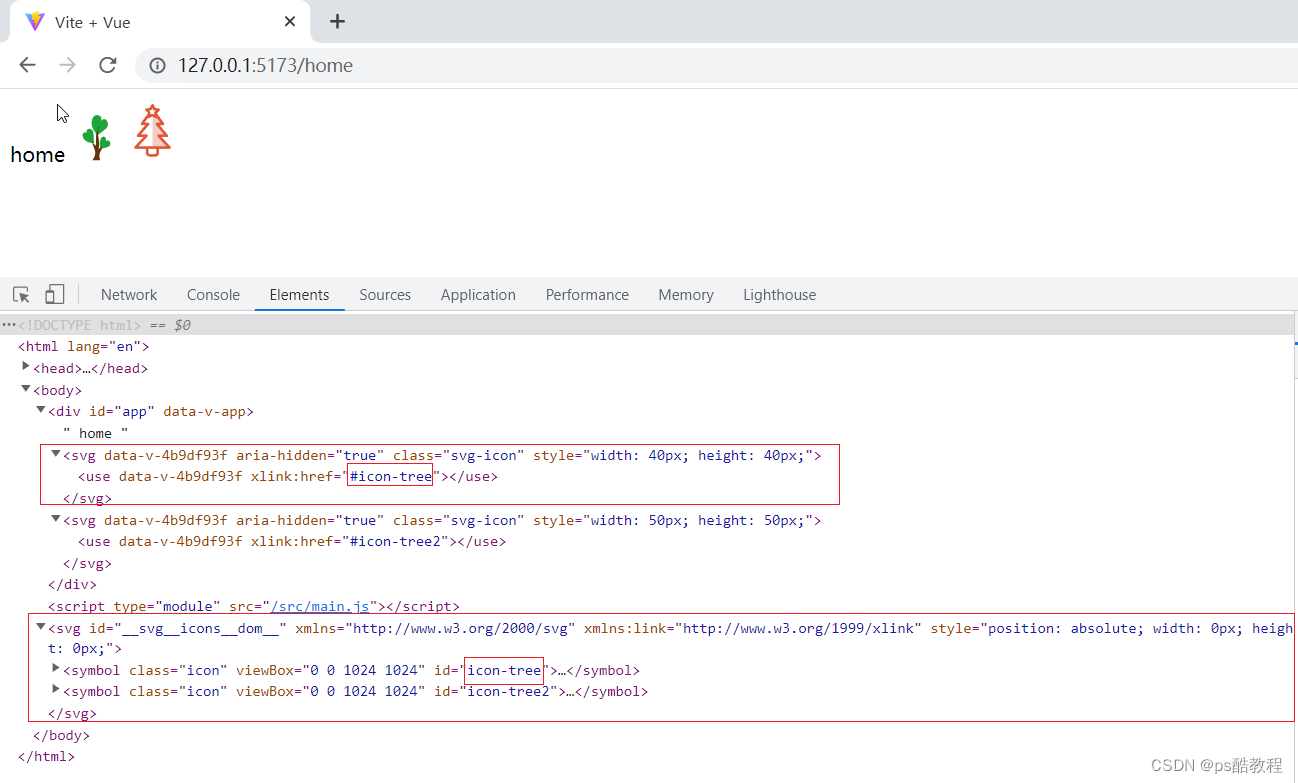Image resolution: width=1298 pixels, height=783 pixels.
Task: Switch to the Console tab
Action: pyautogui.click(x=212, y=294)
